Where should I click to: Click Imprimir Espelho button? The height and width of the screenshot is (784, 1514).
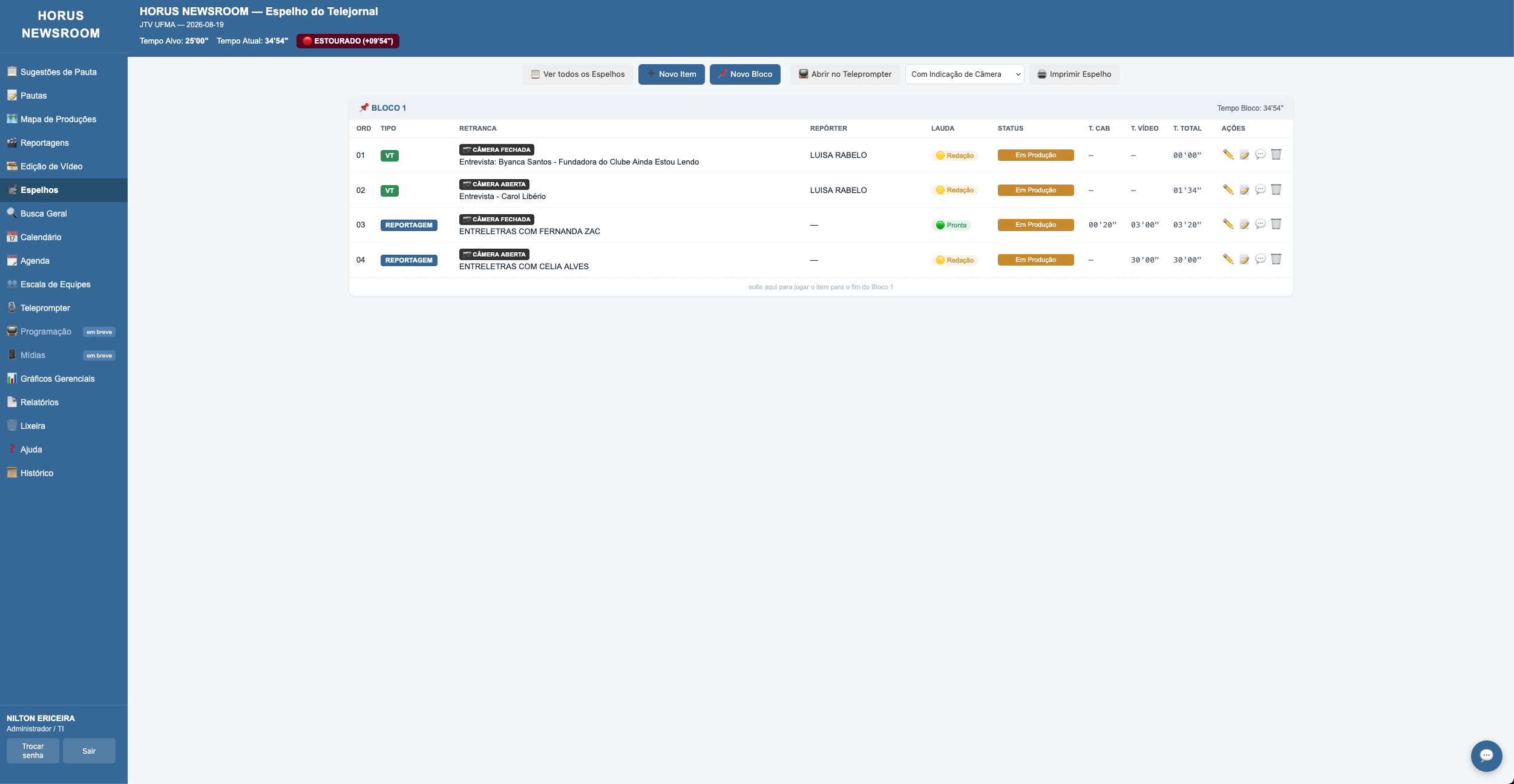tap(1074, 74)
